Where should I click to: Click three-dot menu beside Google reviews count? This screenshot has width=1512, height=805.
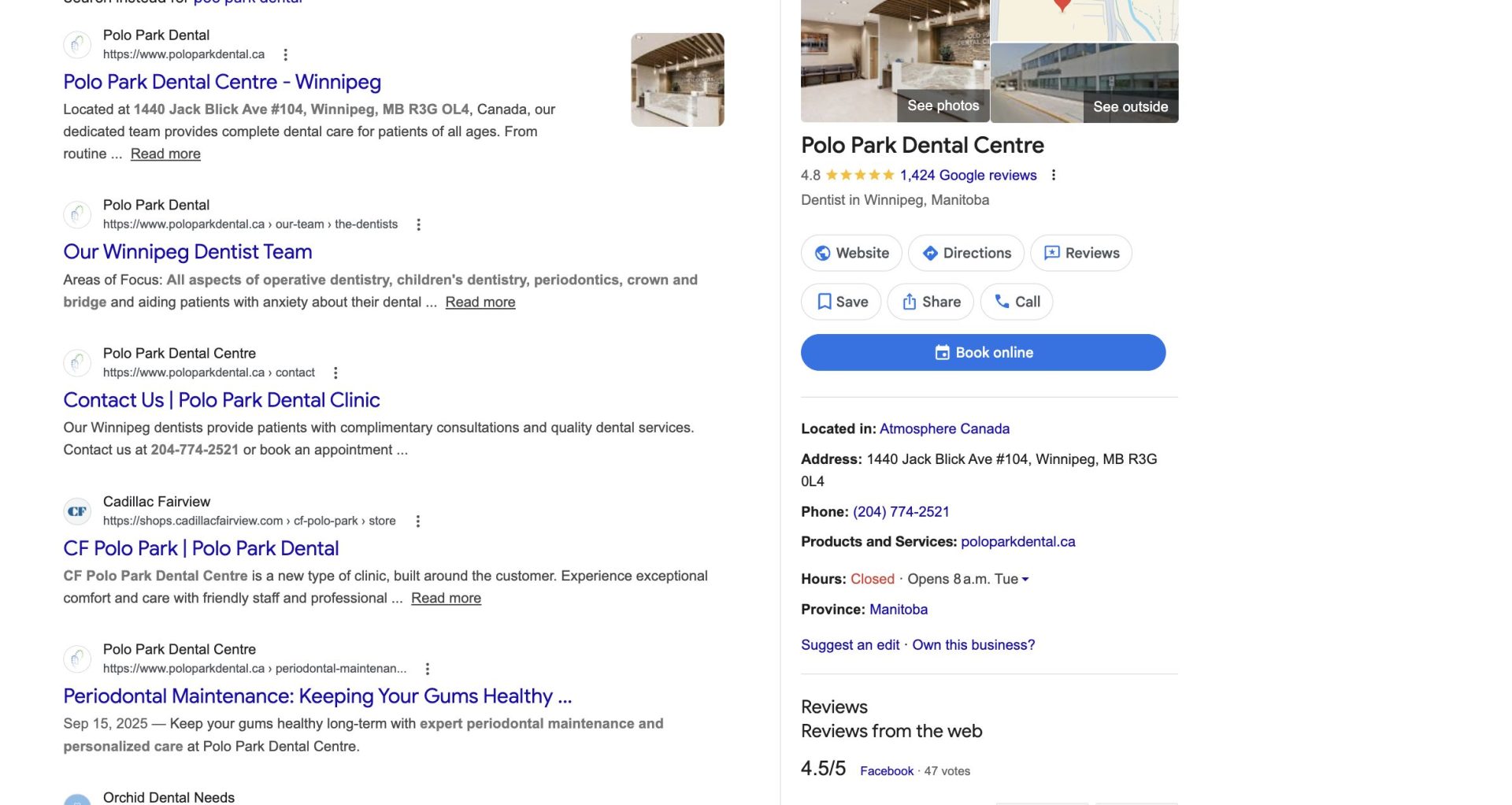[x=1054, y=175]
